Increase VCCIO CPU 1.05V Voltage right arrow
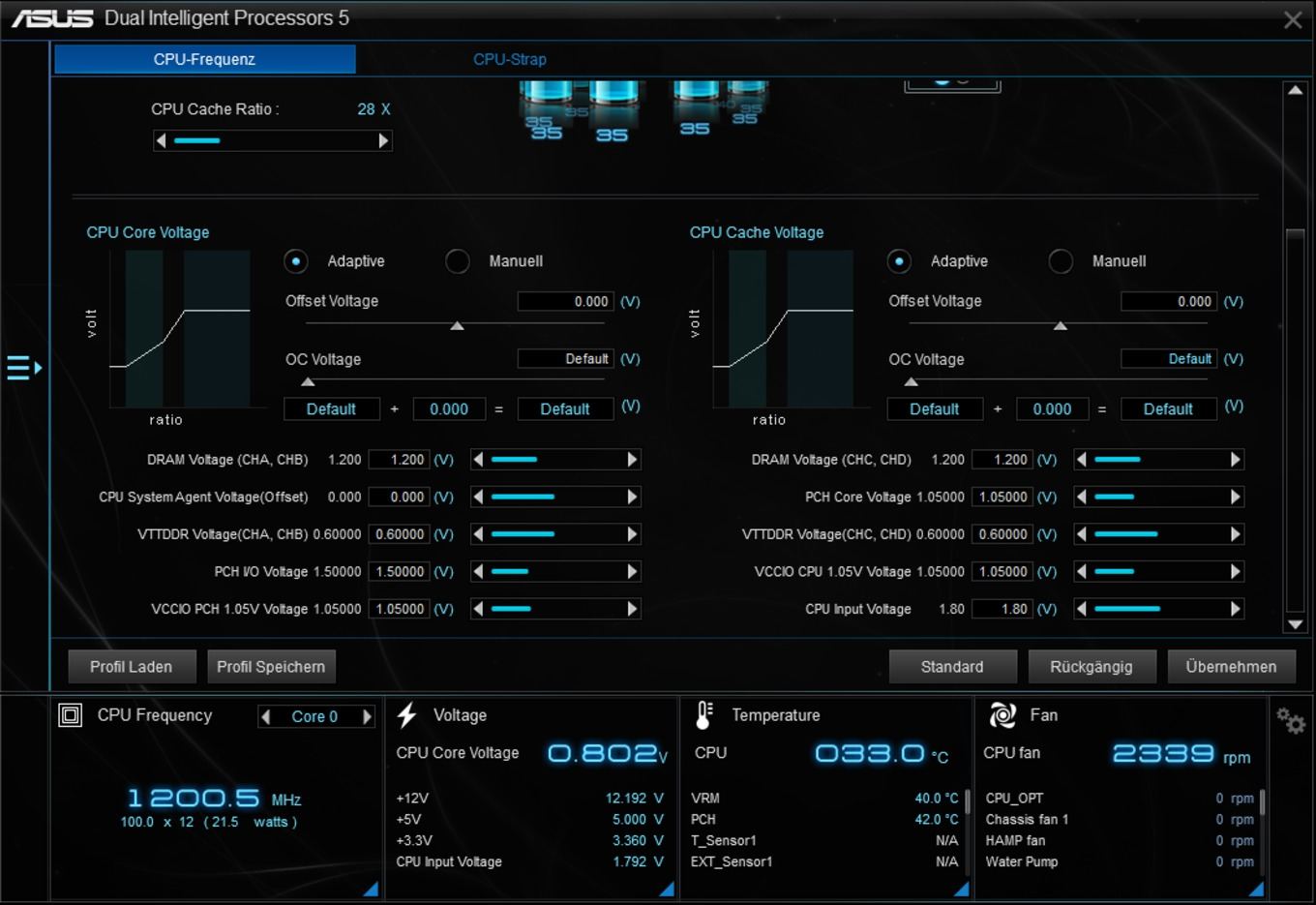1316x905 pixels. click(1235, 571)
